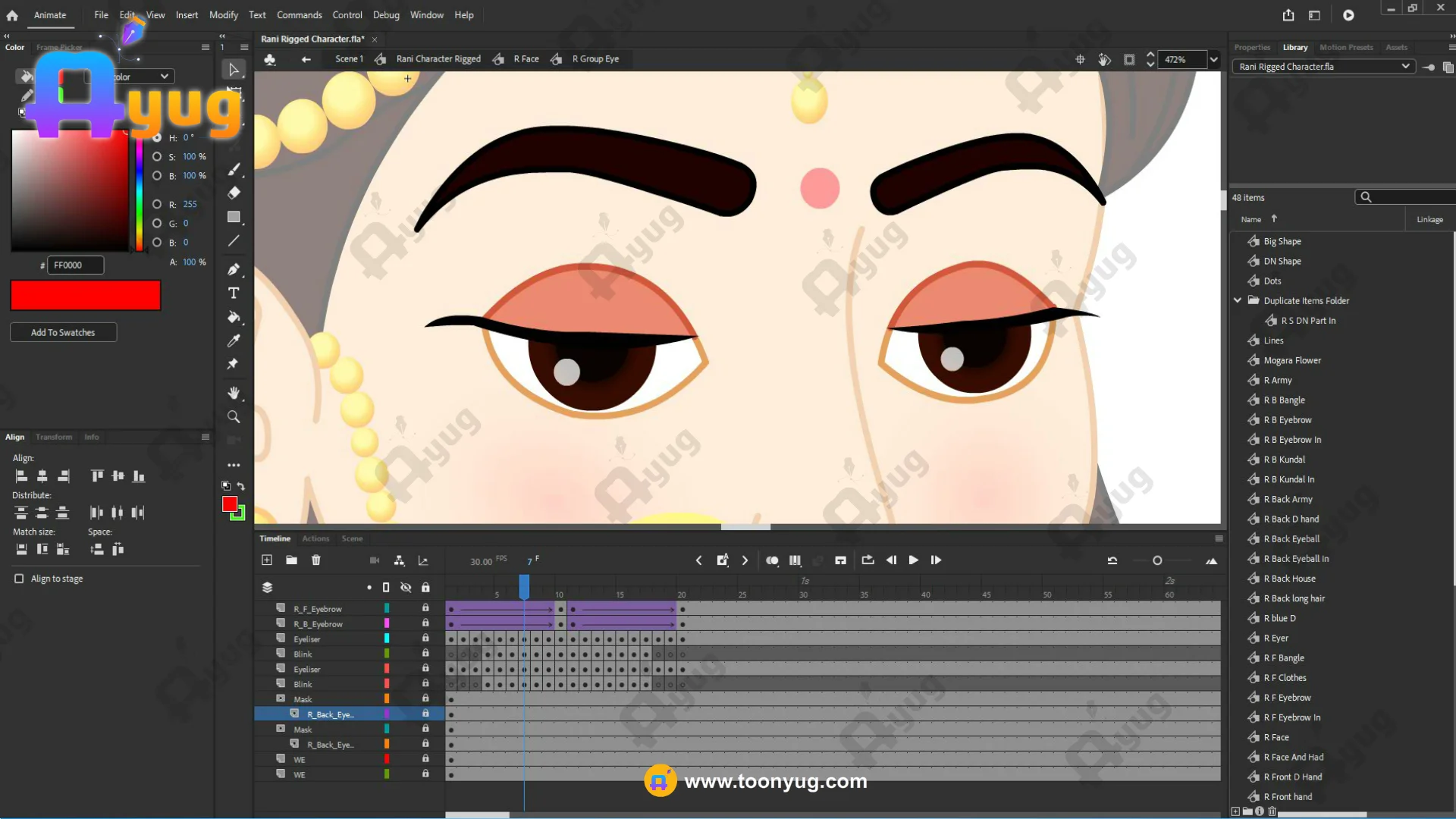Pick the Paint Bucket tool
The height and width of the screenshot is (819, 1456).
pos(234,317)
